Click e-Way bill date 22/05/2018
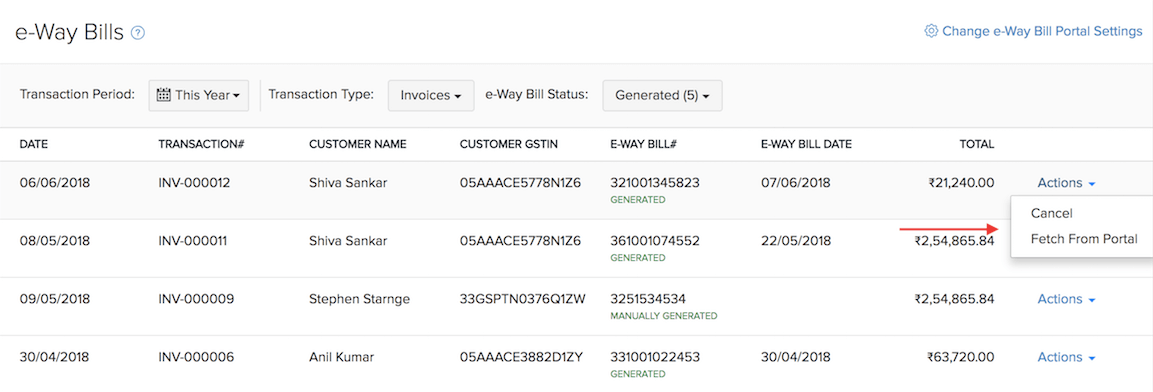1153x392 pixels. click(796, 240)
